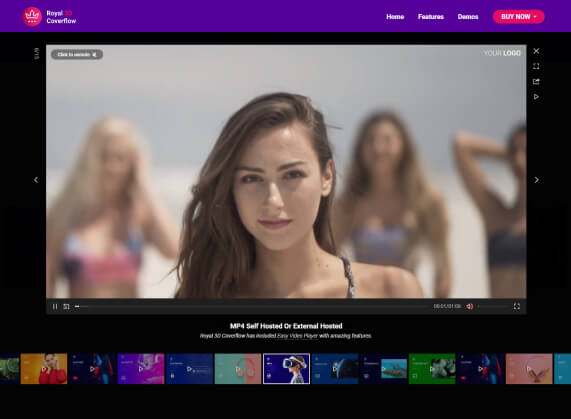This screenshot has width=571, height=419.
Task: Open the Features menu item
Action: pos(431,17)
